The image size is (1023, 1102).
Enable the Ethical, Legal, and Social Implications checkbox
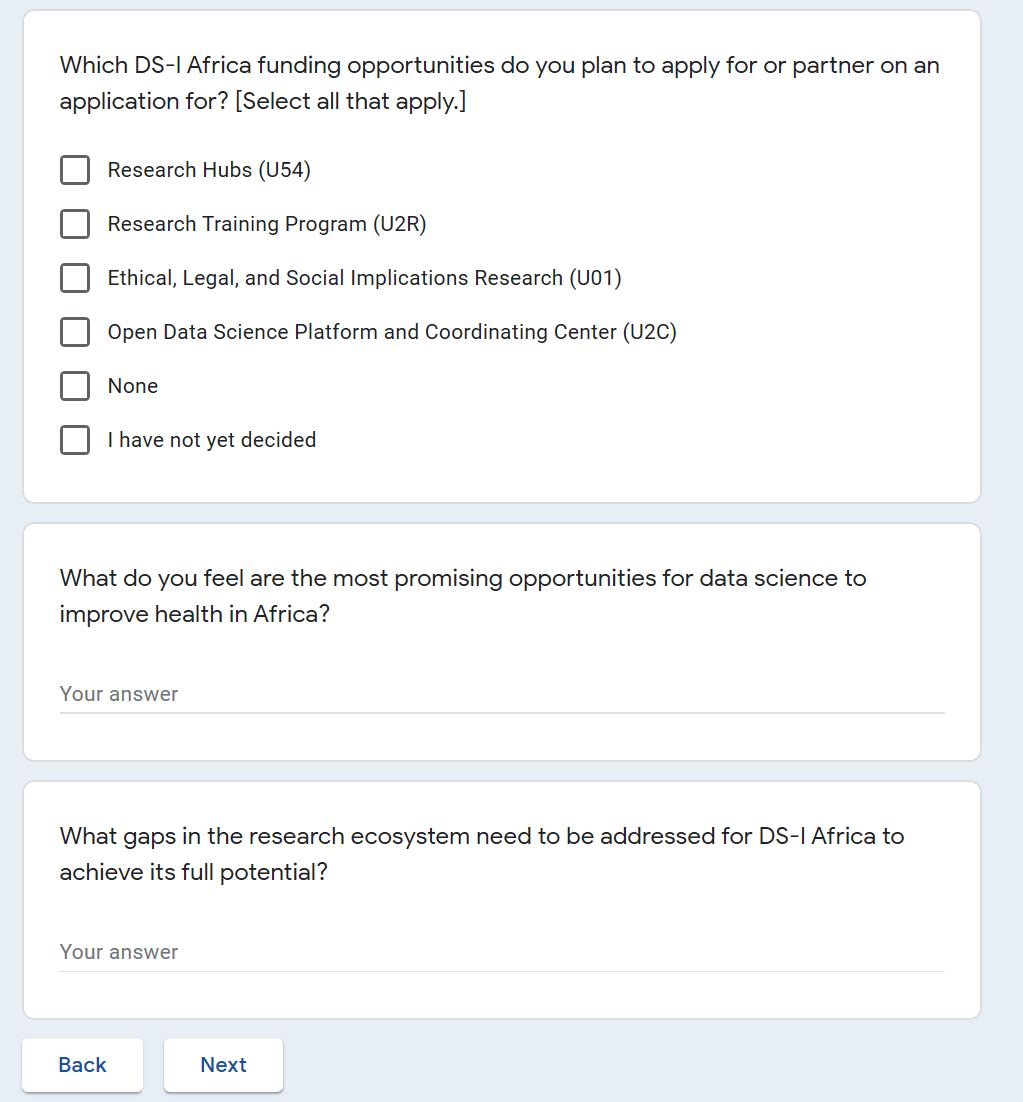75,279
